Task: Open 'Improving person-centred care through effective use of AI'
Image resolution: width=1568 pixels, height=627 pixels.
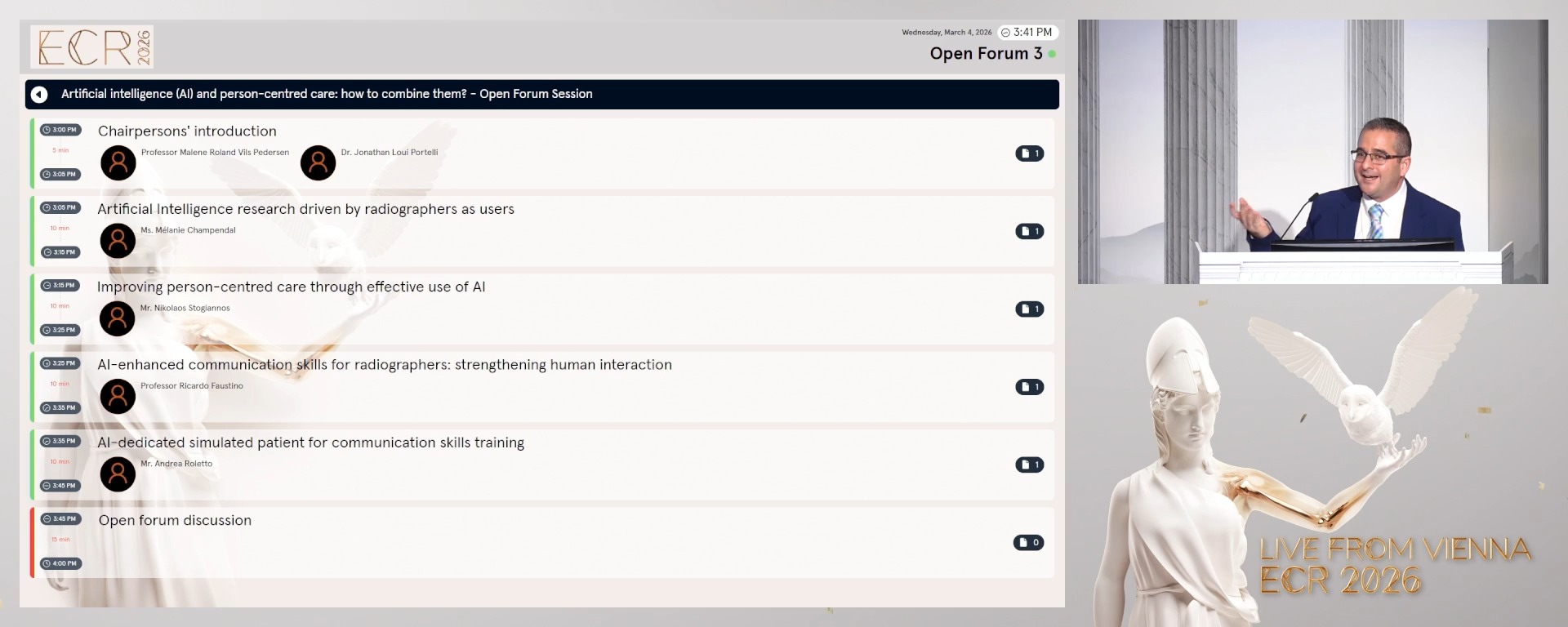Action: tap(542, 309)
